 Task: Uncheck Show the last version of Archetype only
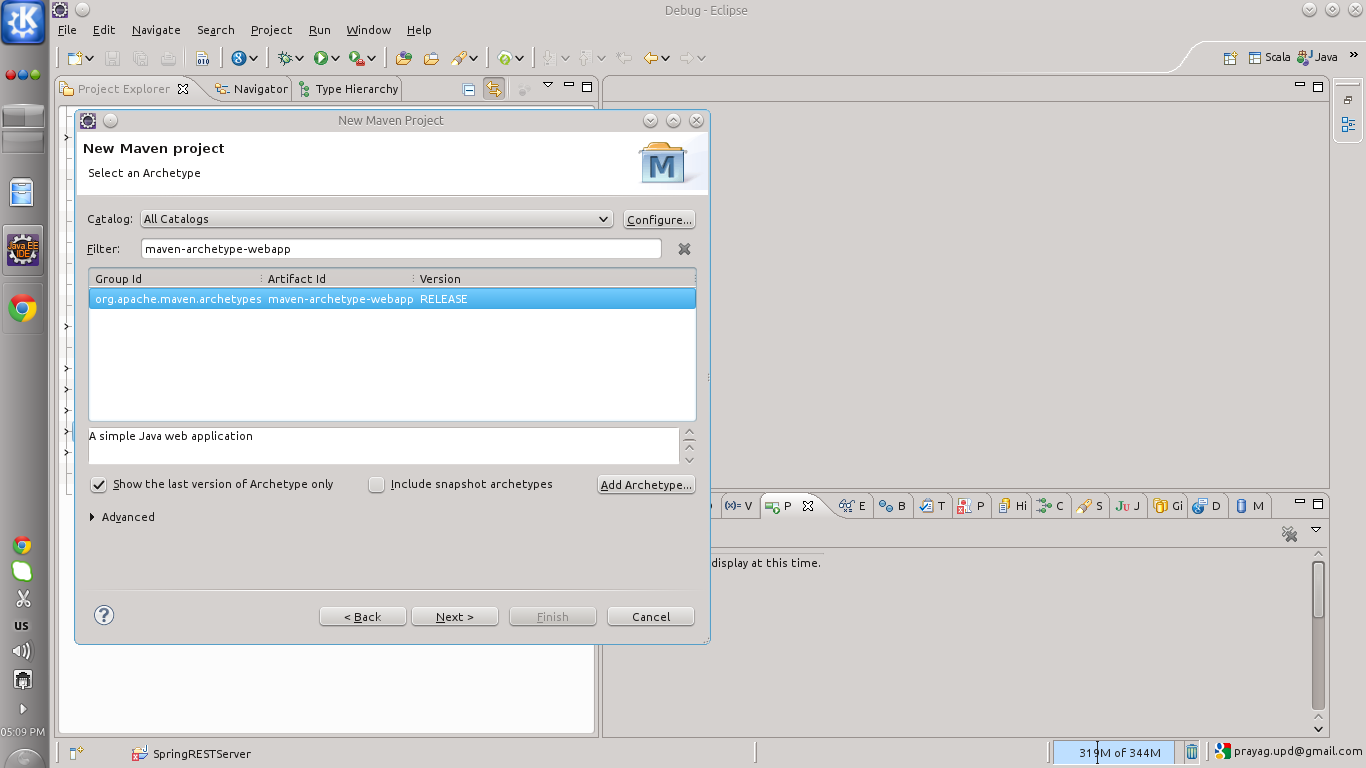(x=99, y=484)
